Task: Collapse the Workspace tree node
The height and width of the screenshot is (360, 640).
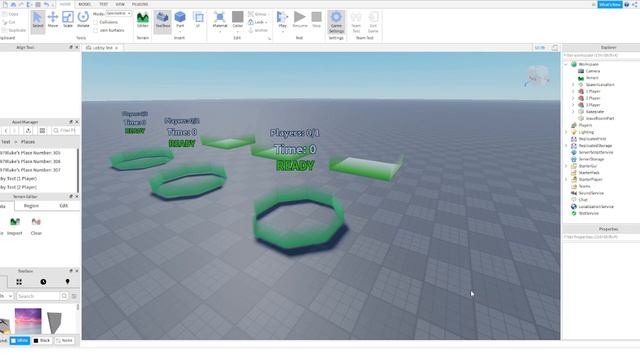Action: 566,64
